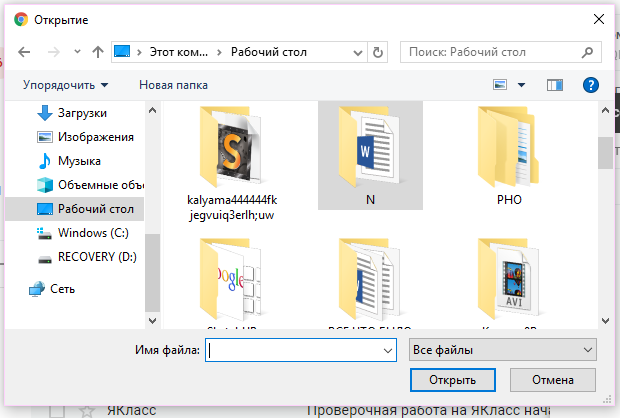Screen dimensions: 620x418
Task: Select the bottom-row folder with Word documents
Action: 370,279
